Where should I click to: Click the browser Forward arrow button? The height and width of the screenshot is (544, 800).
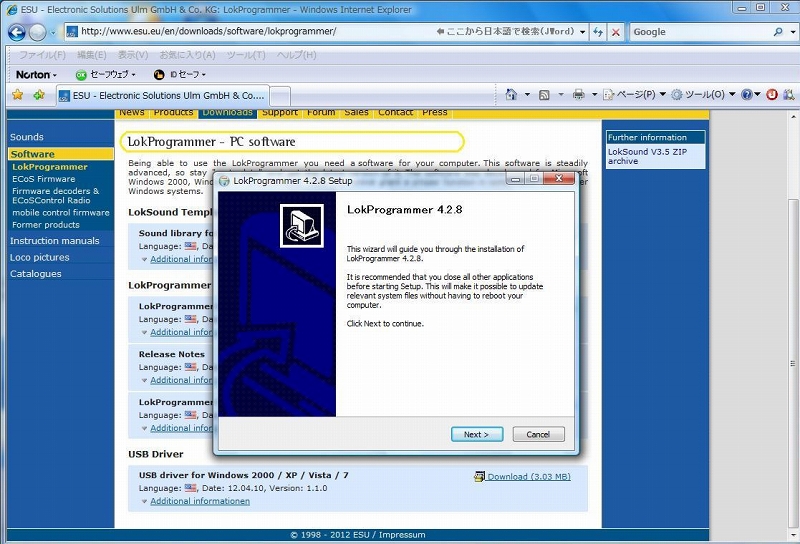(x=37, y=33)
